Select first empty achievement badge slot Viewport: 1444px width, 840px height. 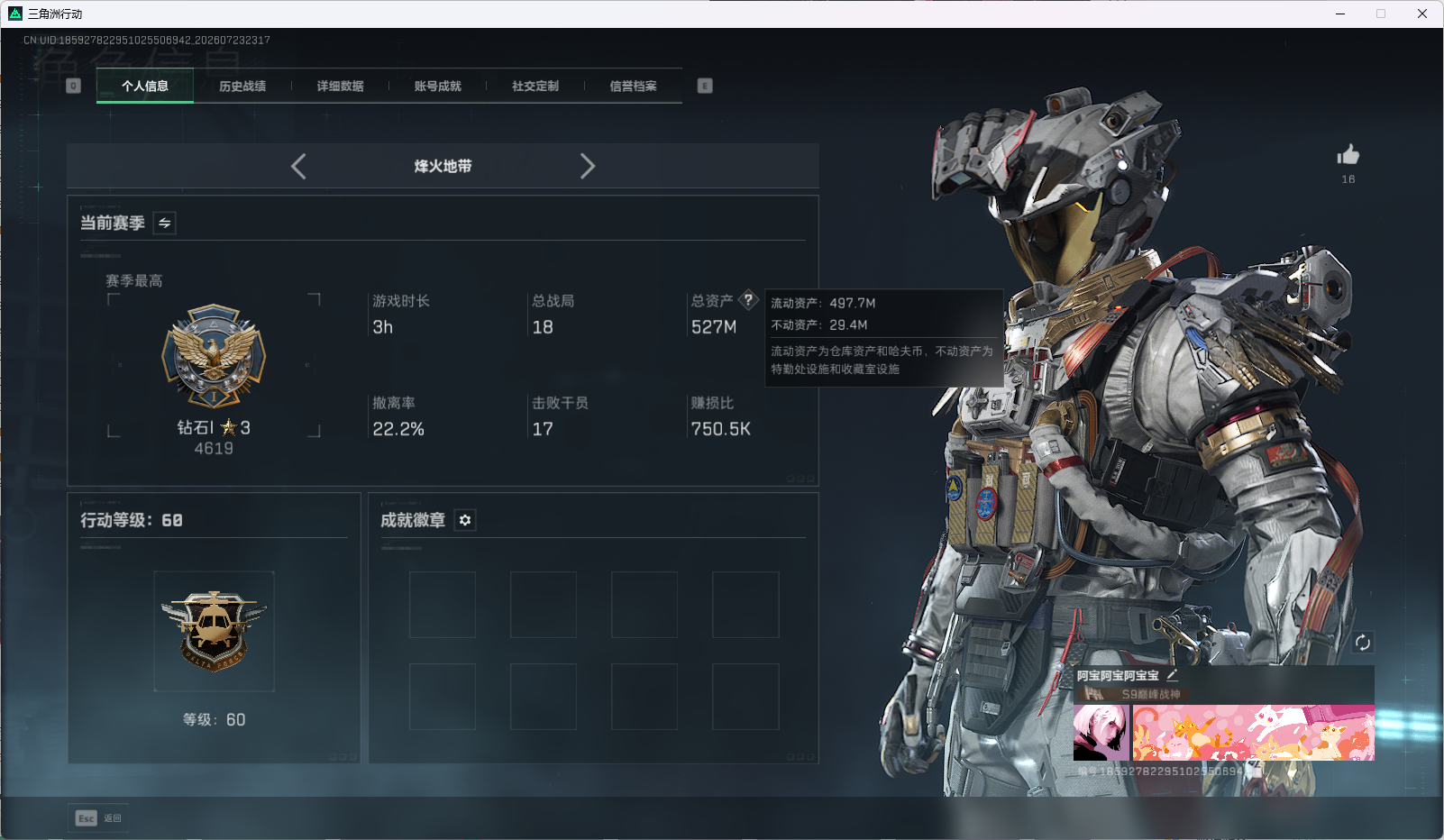443,605
